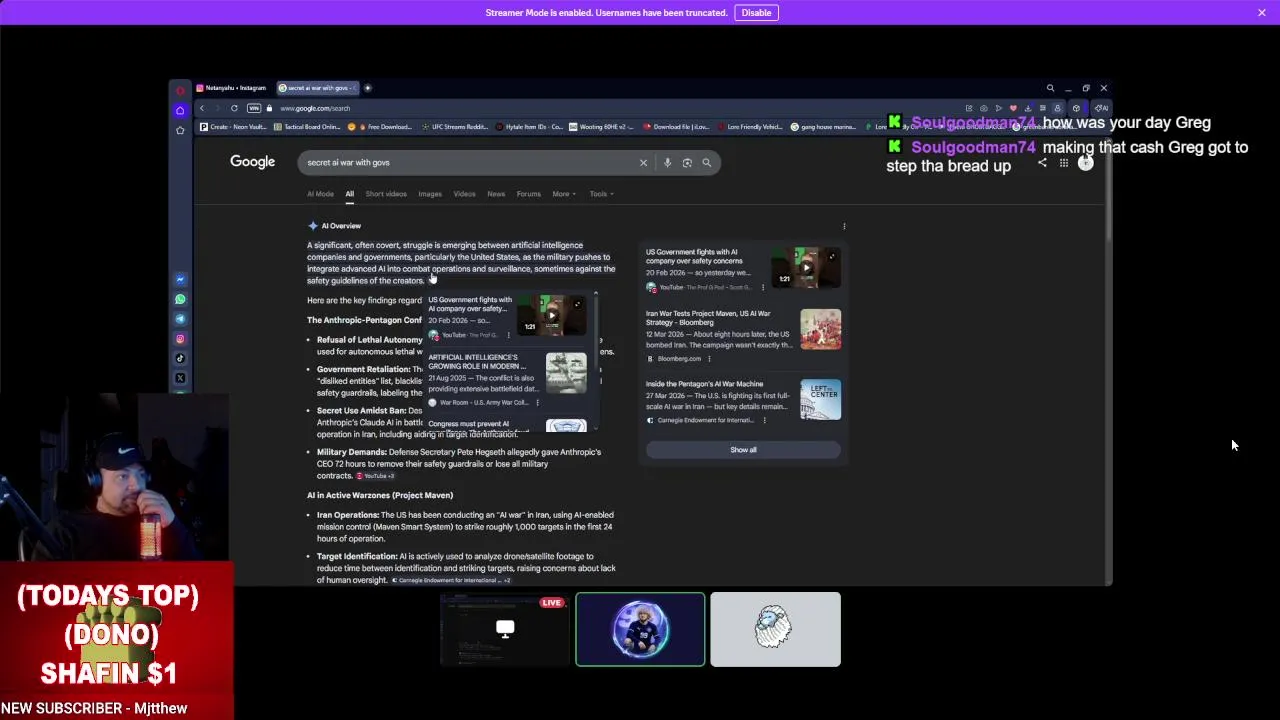Expand the More dropdown in search tabs

point(564,194)
